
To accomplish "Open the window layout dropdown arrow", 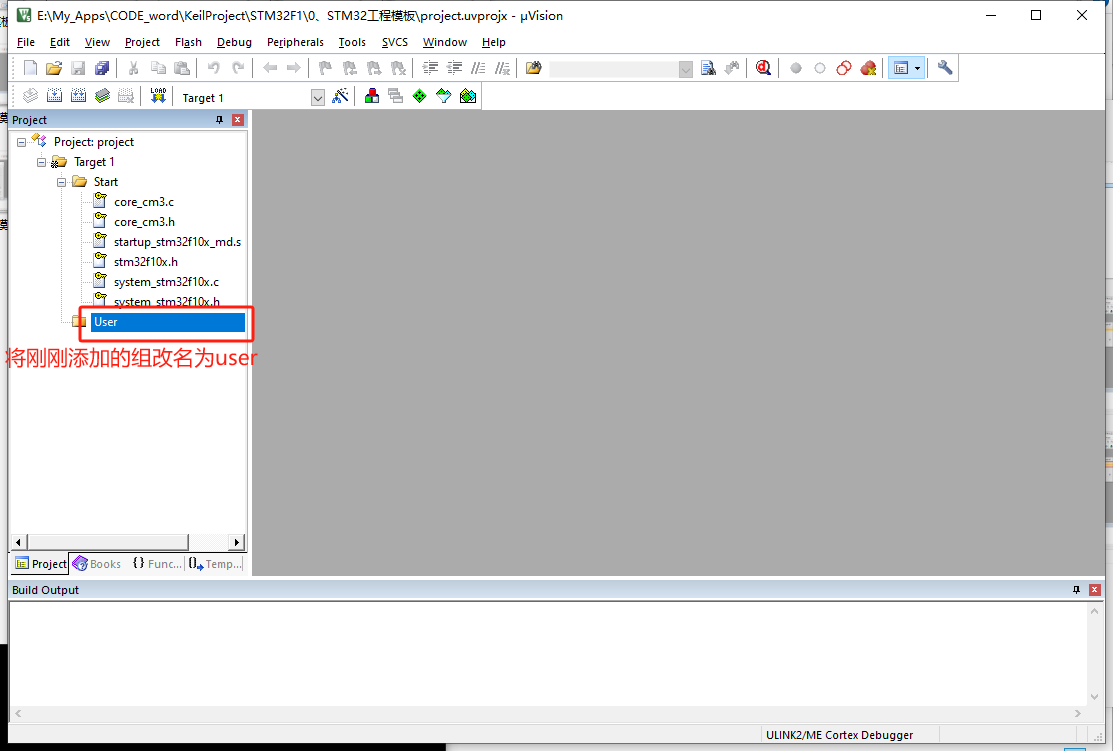I will tap(918, 68).
